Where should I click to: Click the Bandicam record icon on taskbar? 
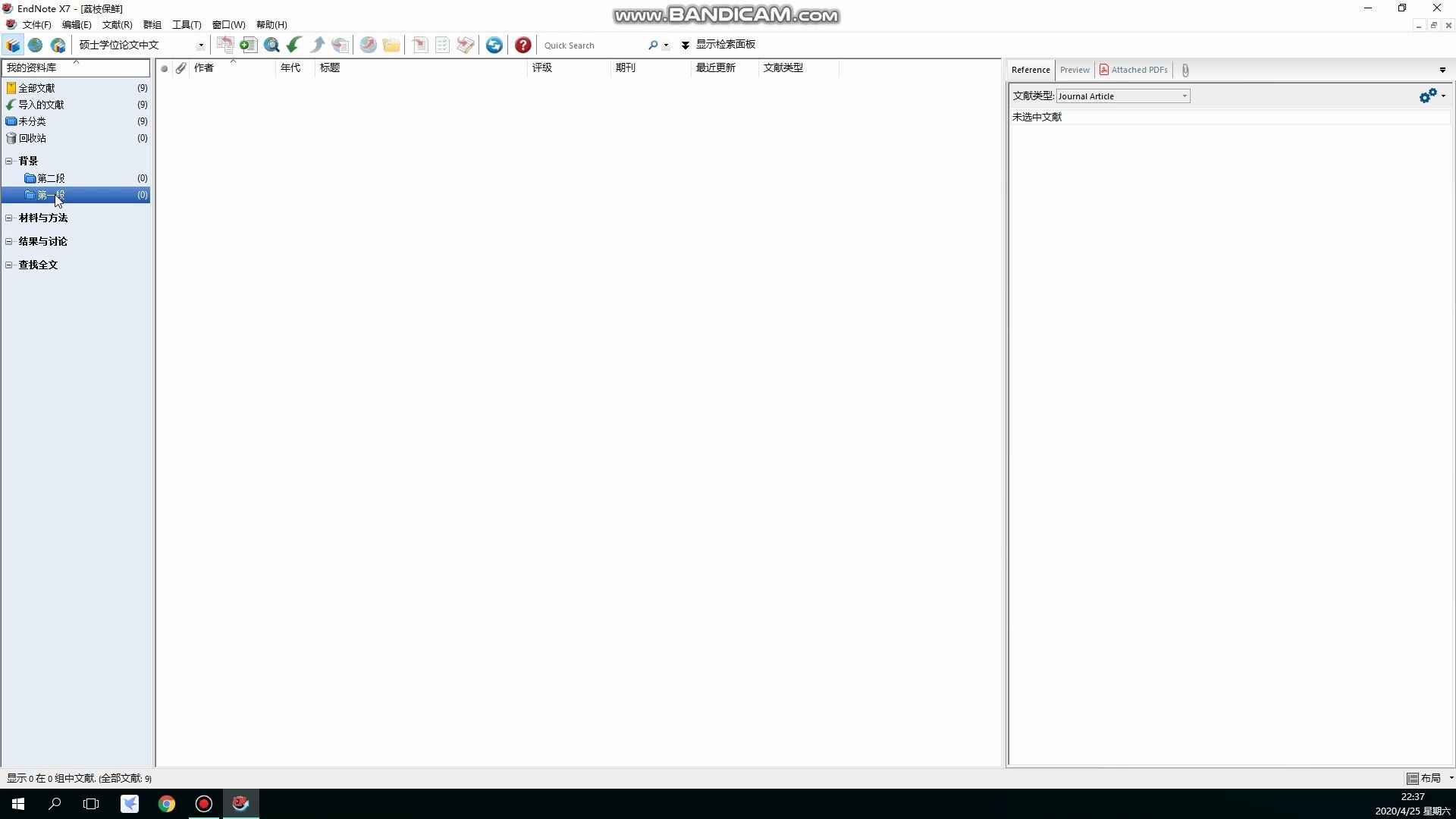tap(204, 804)
